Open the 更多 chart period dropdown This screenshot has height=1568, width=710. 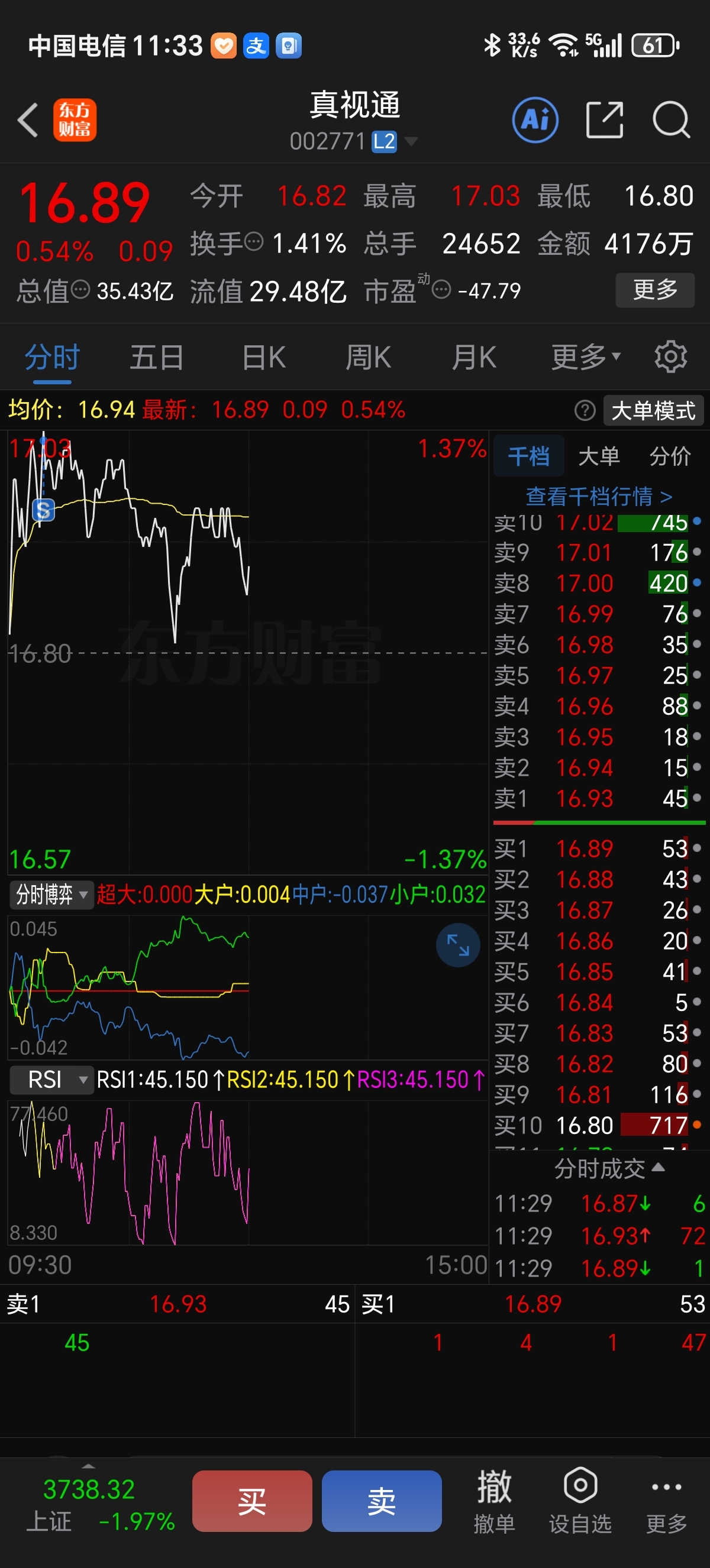[585, 357]
